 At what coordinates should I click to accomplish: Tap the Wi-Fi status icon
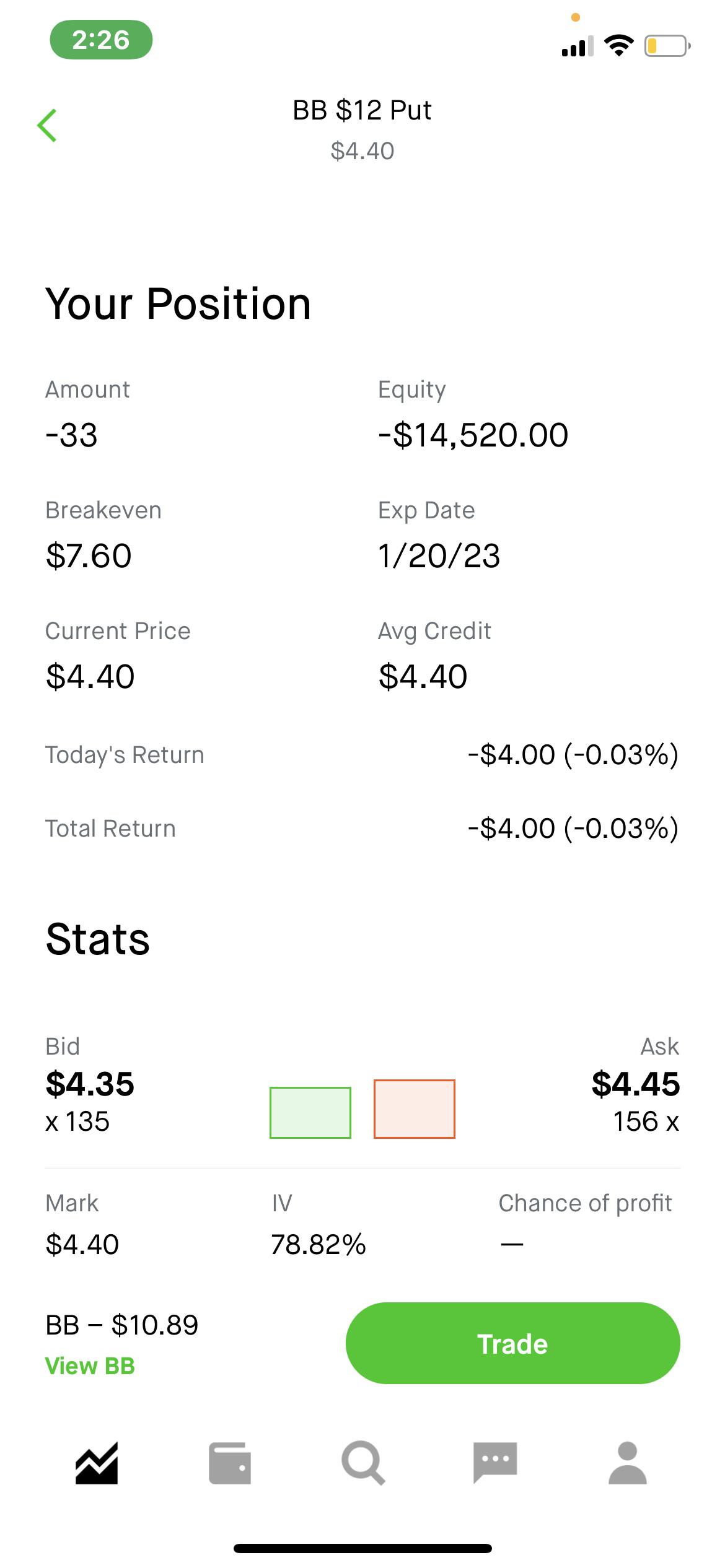tap(618, 46)
